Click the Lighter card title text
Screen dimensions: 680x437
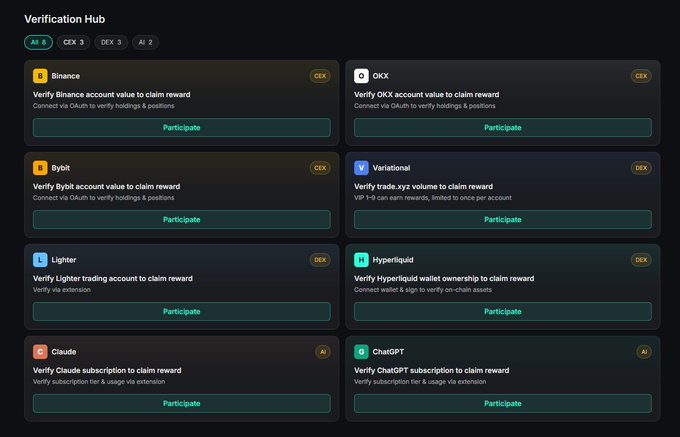[x=64, y=260]
